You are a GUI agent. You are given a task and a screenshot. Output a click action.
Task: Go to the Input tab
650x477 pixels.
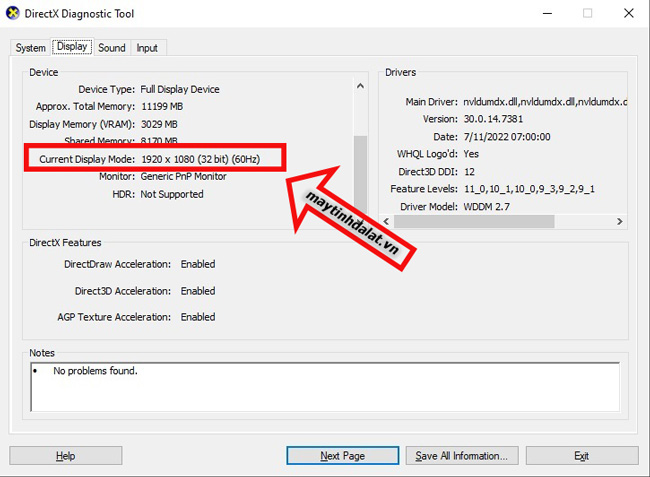pos(147,48)
